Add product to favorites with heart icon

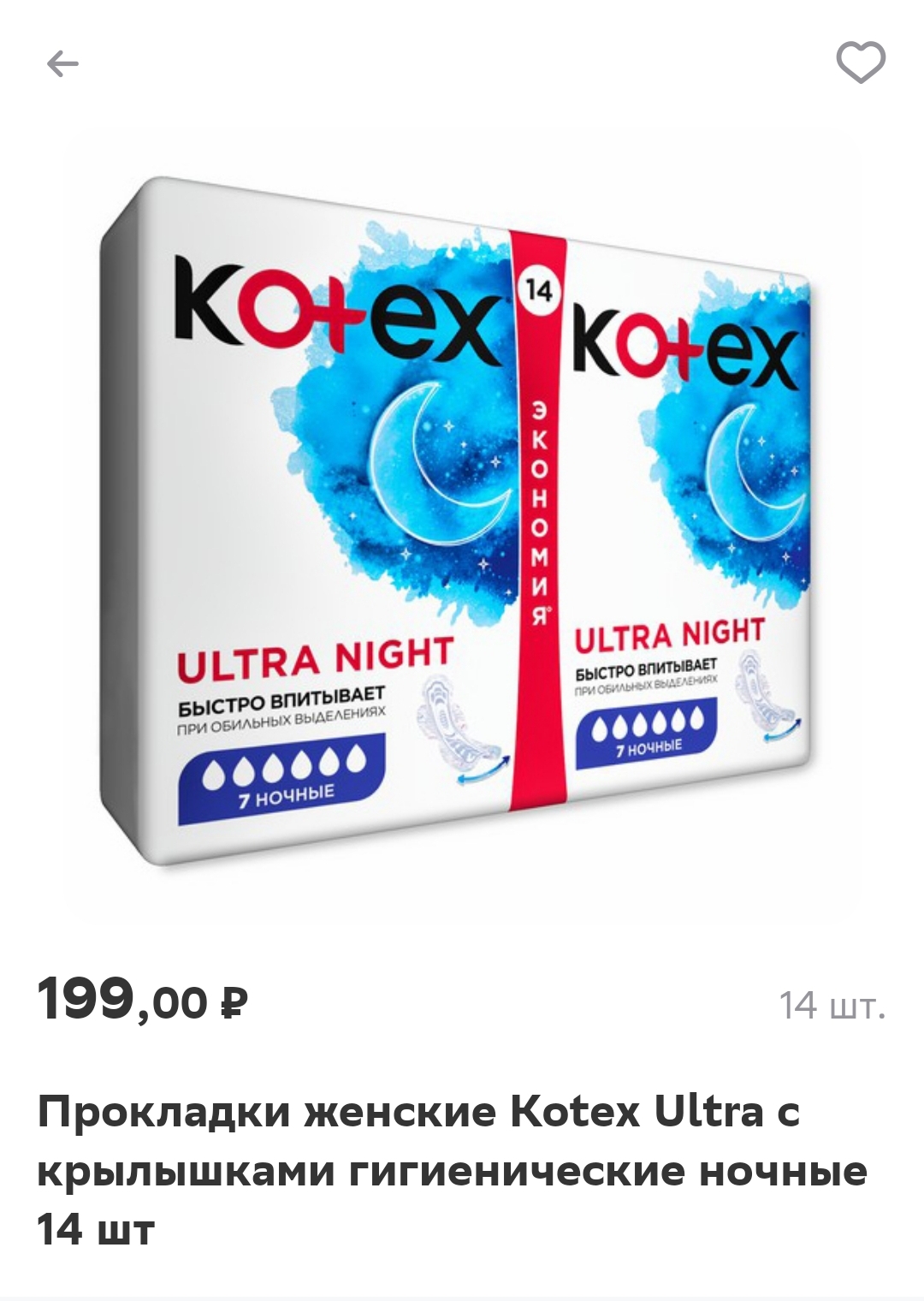point(860,62)
